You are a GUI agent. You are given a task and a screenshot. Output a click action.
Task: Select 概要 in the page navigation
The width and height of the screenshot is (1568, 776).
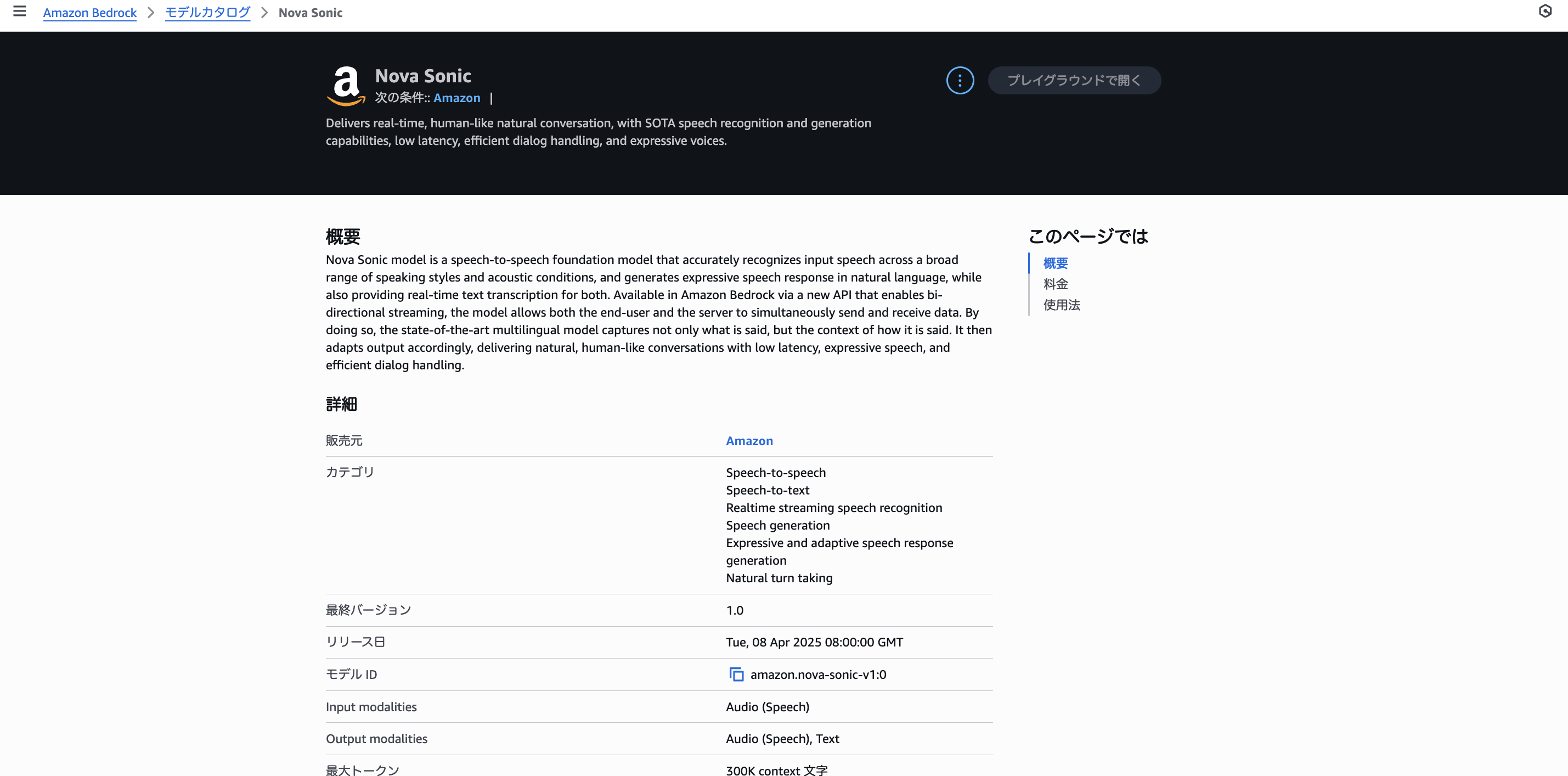[1056, 263]
